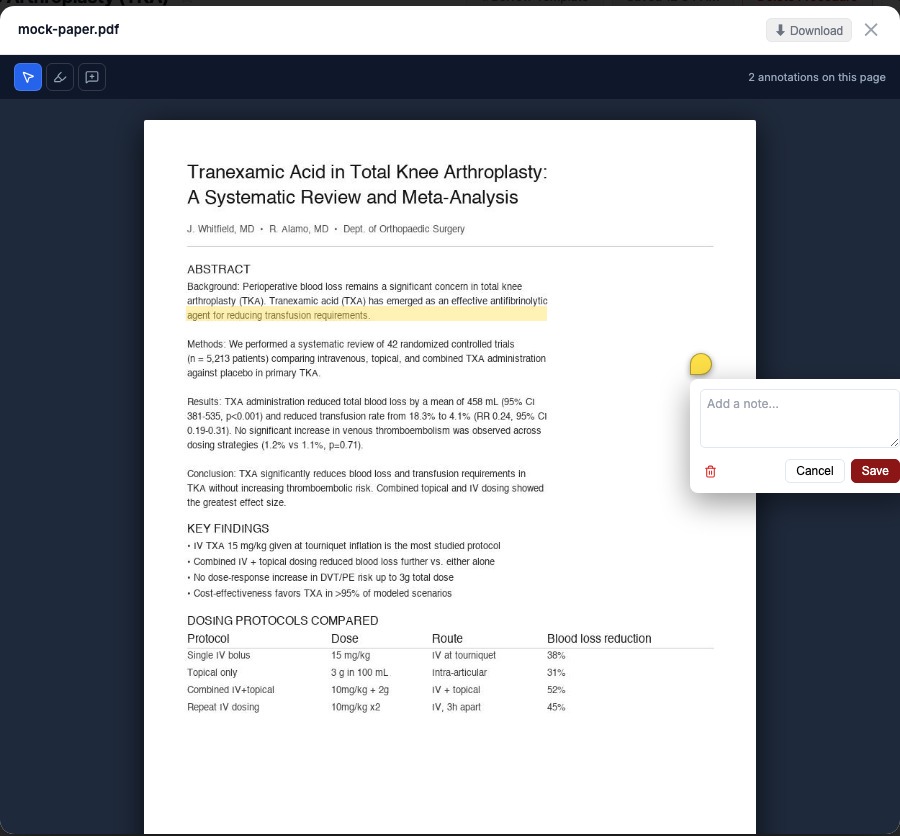Focus the 'Add a note...' text area
Viewport: 900px width, 836px height.
click(x=800, y=419)
